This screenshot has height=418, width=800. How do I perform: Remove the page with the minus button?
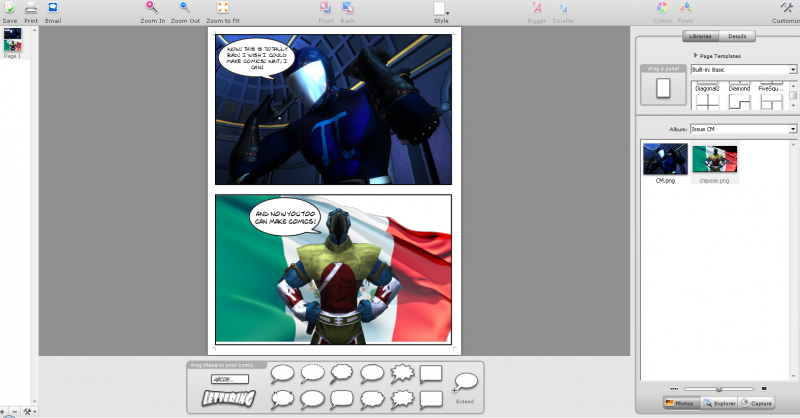[x=15, y=412]
